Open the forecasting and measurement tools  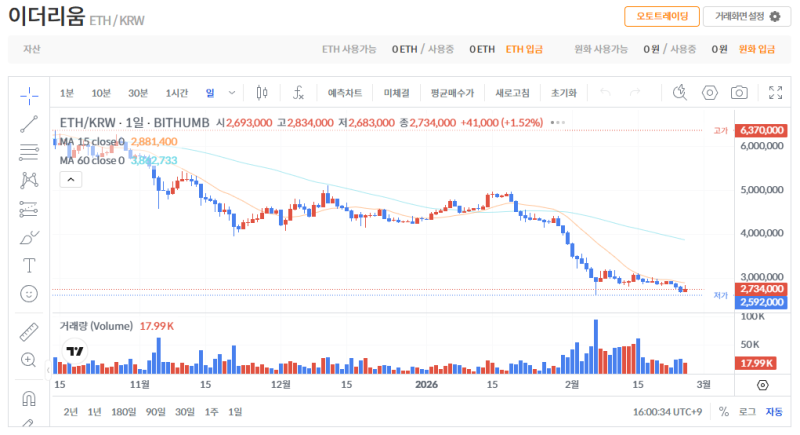click(29, 209)
